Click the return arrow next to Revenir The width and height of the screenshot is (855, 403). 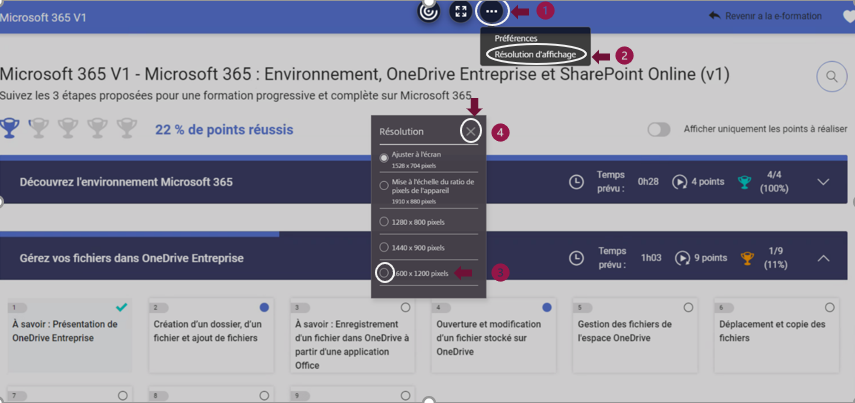tap(714, 16)
